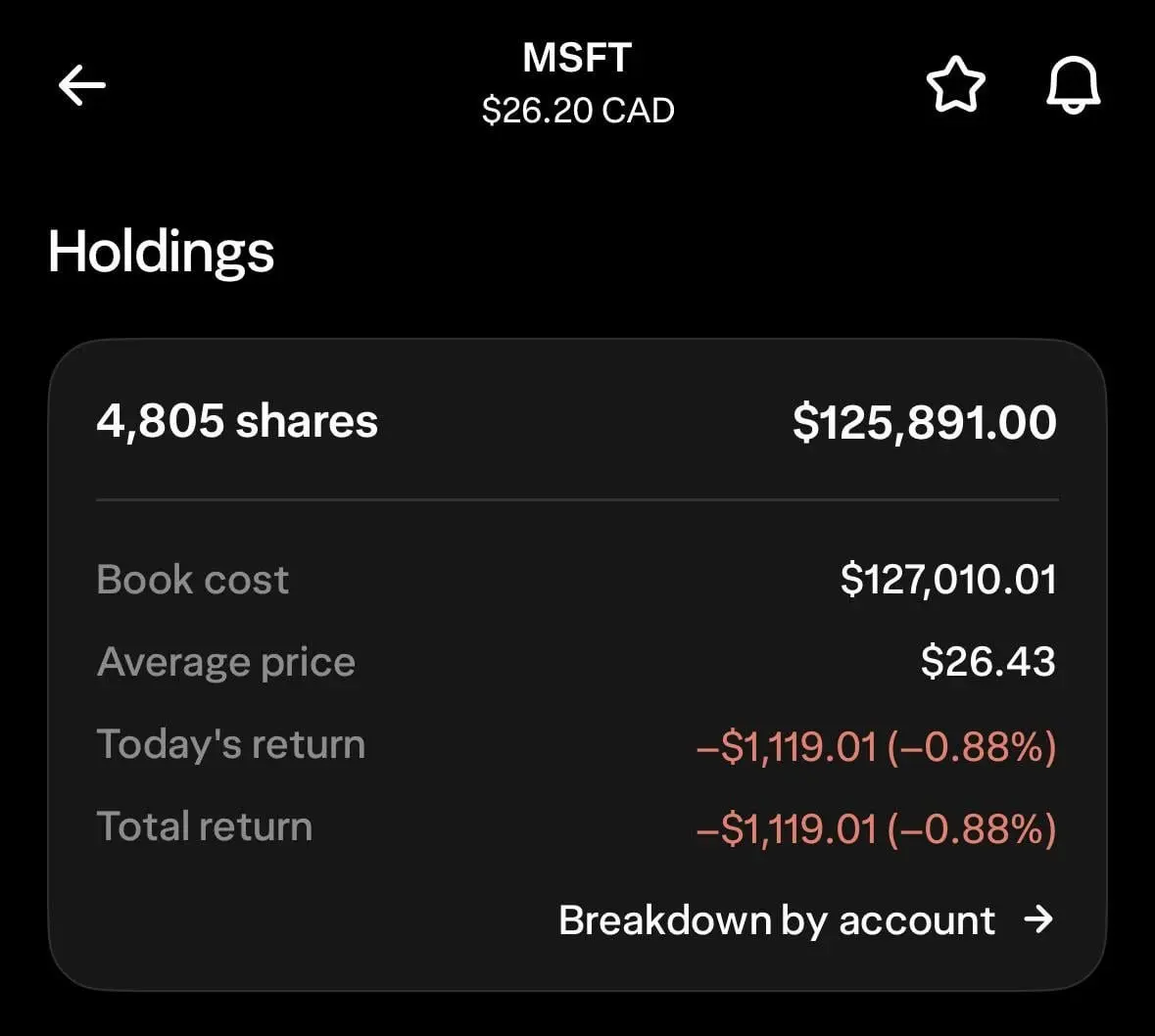This screenshot has width=1155, height=1036.
Task: Select the Today's return label
Action: point(231,744)
